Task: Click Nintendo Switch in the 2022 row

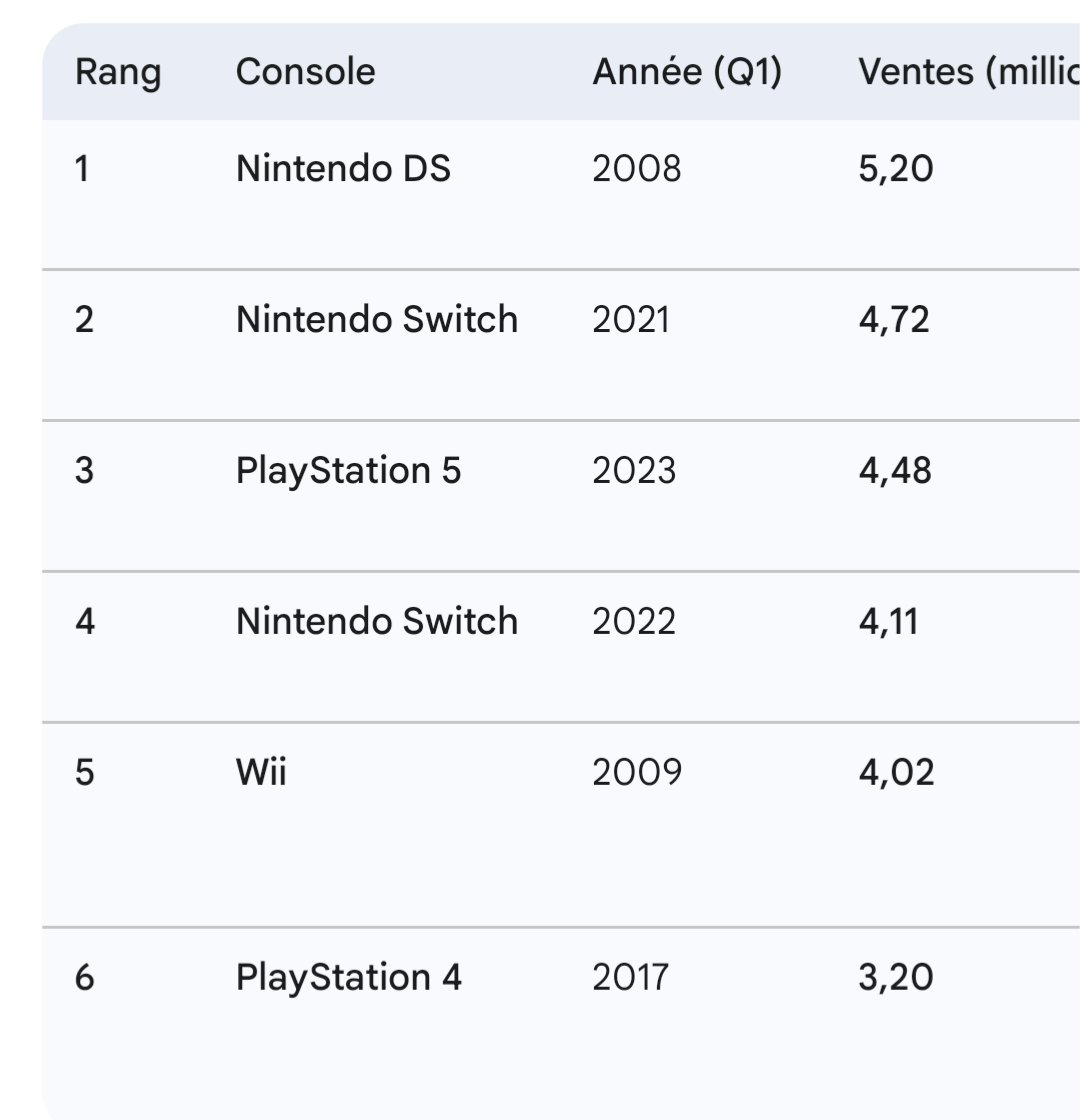Action: pos(376,621)
